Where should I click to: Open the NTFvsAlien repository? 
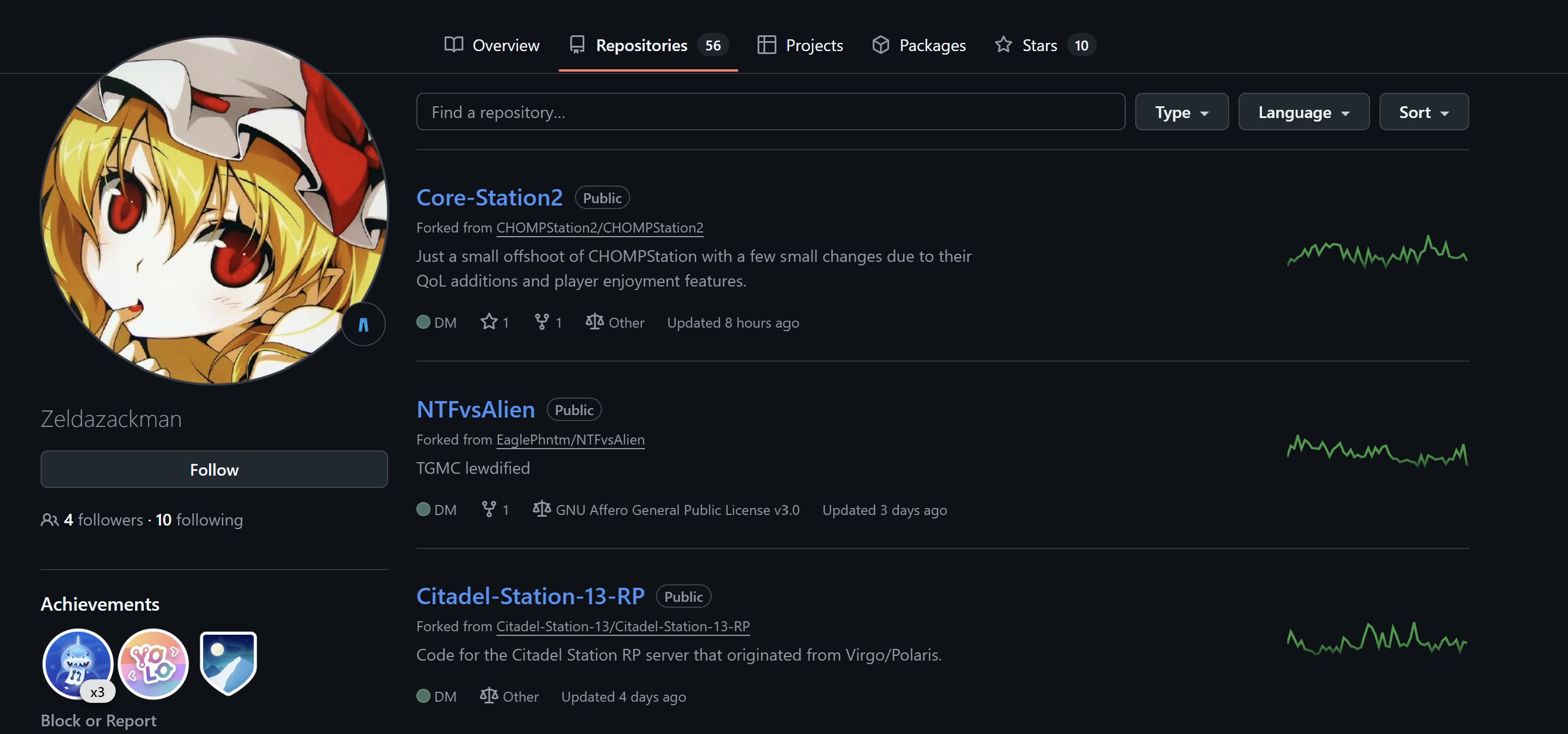tap(475, 409)
